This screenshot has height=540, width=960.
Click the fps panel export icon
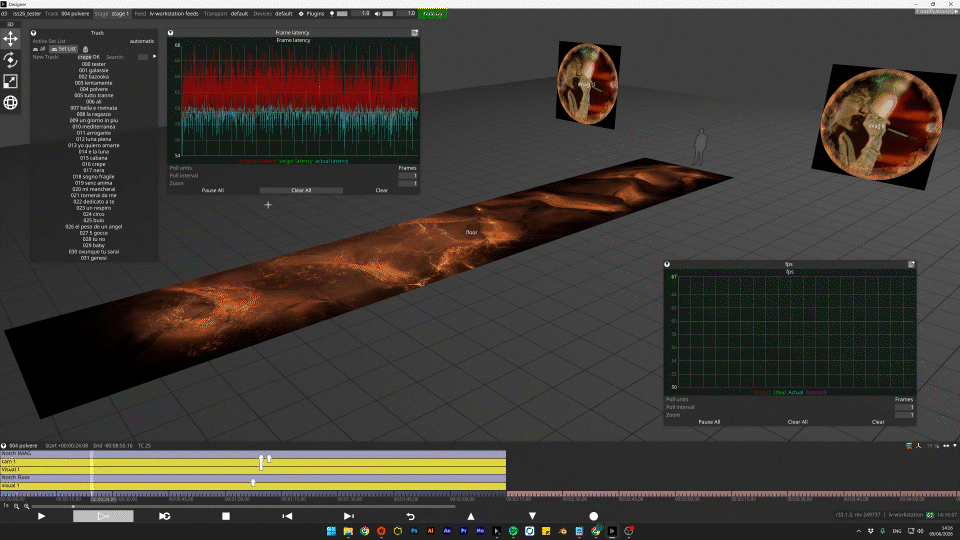[x=911, y=264]
